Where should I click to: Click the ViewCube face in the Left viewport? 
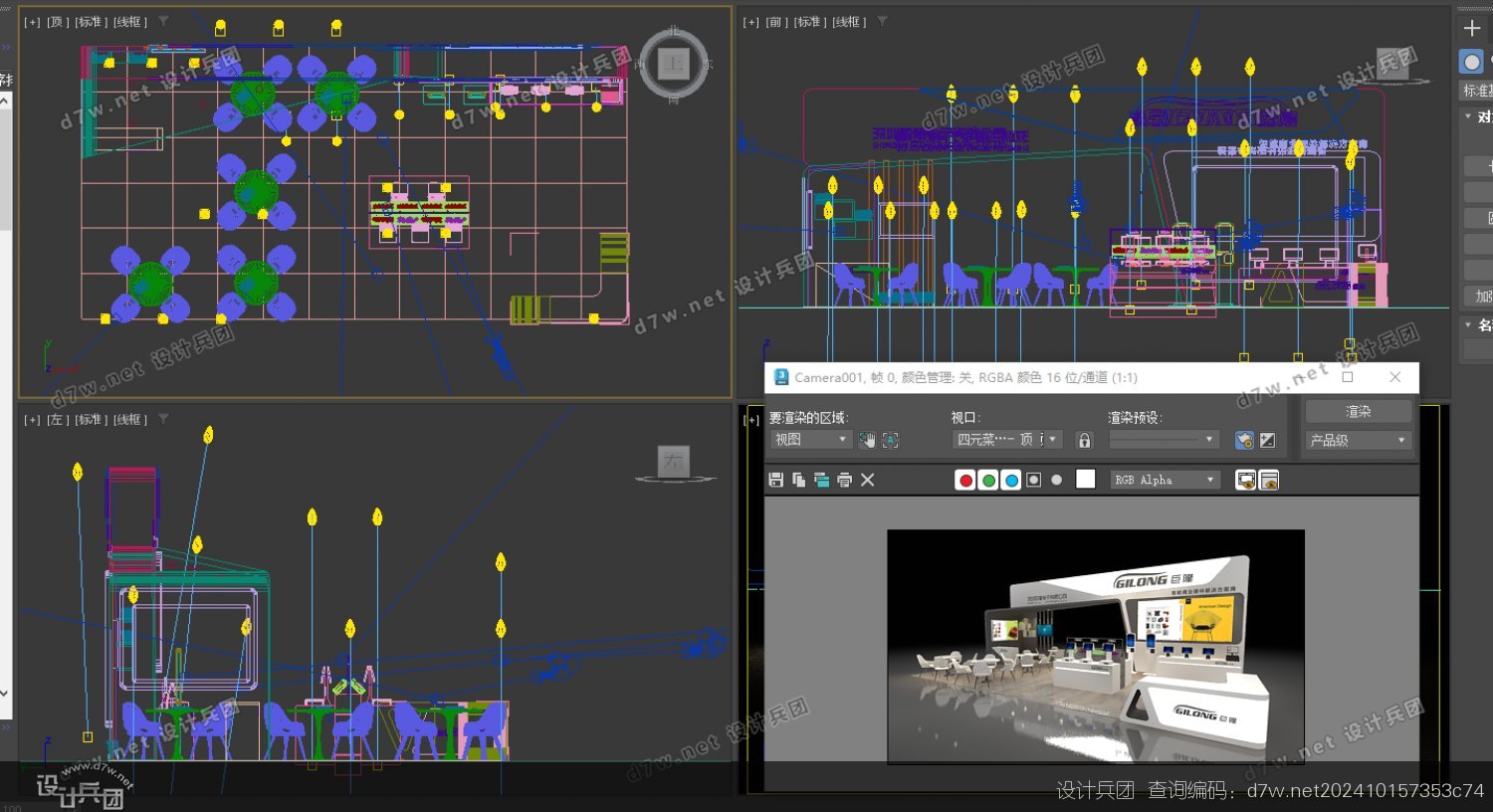click(x=674, y=461)
